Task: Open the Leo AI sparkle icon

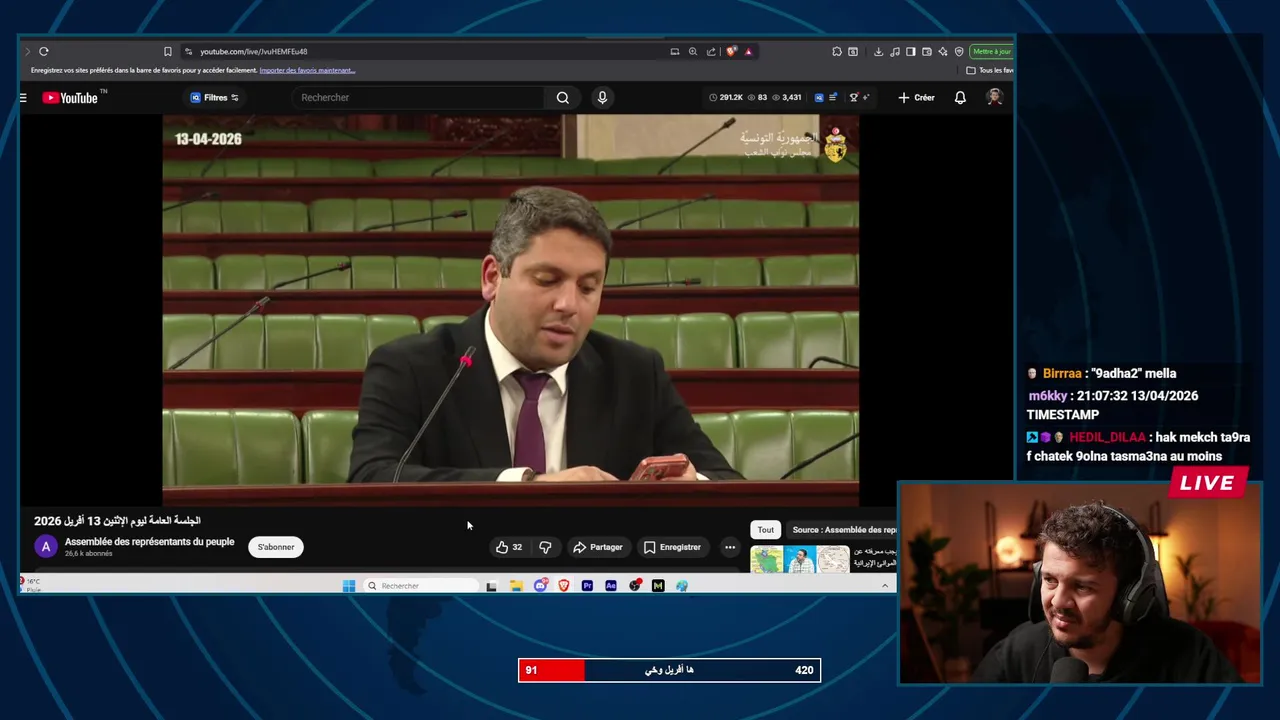Action: tap(942, 51)
